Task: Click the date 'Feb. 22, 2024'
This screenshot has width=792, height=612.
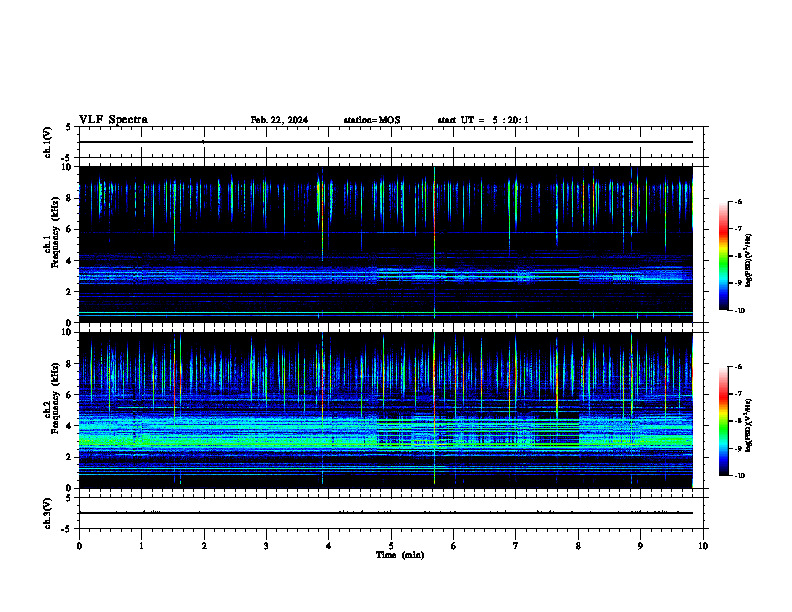Action: tap(279, 120)
